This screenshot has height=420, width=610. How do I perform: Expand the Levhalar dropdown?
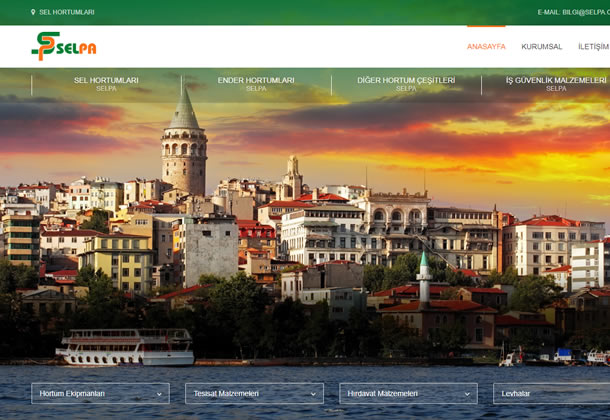[552, 394]
